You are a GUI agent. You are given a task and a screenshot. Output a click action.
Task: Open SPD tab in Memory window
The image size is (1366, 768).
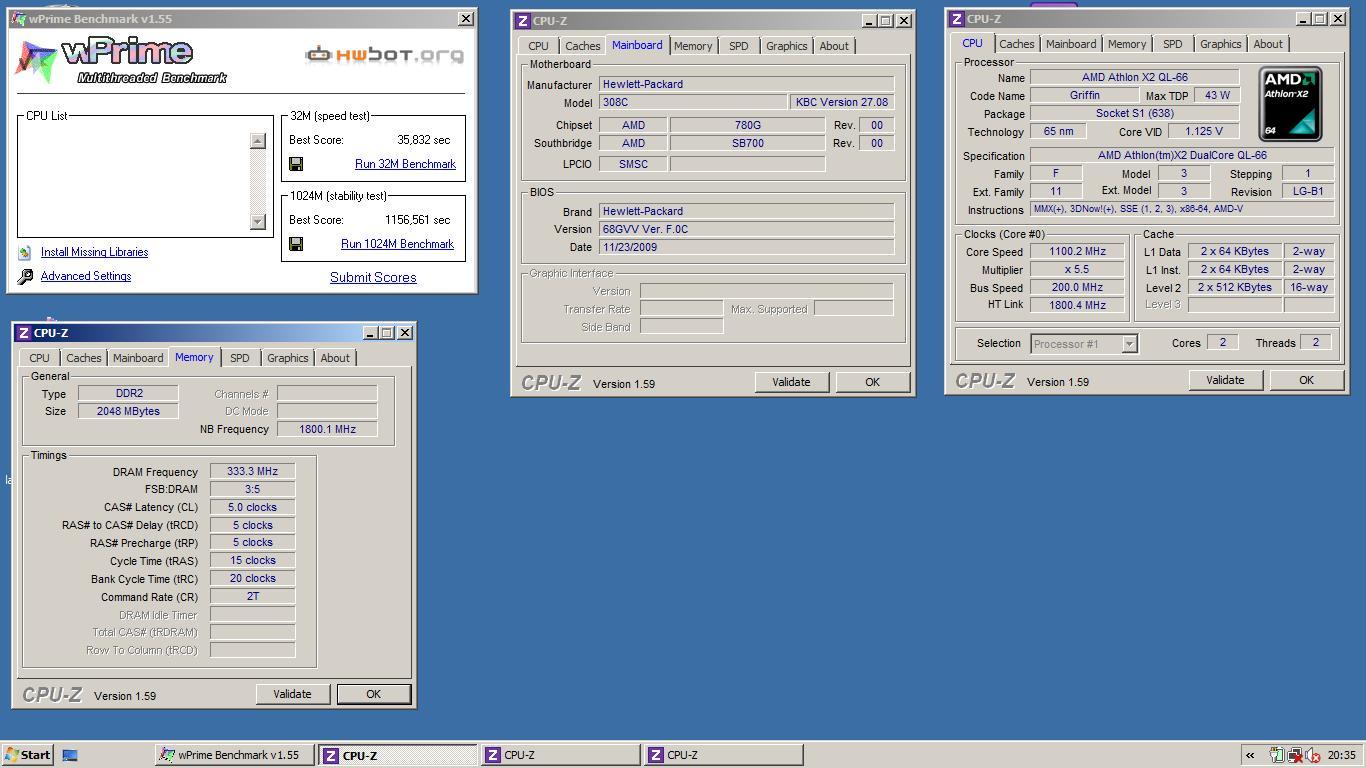tap(240, 358)
